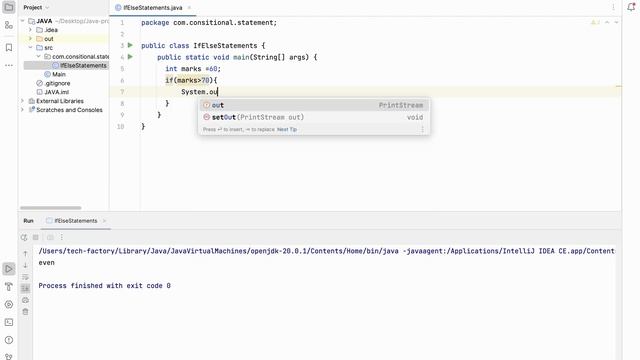Open completion popup options three-dot icon
The width and height of the screenshot is (640, 360).
point(422,129)
